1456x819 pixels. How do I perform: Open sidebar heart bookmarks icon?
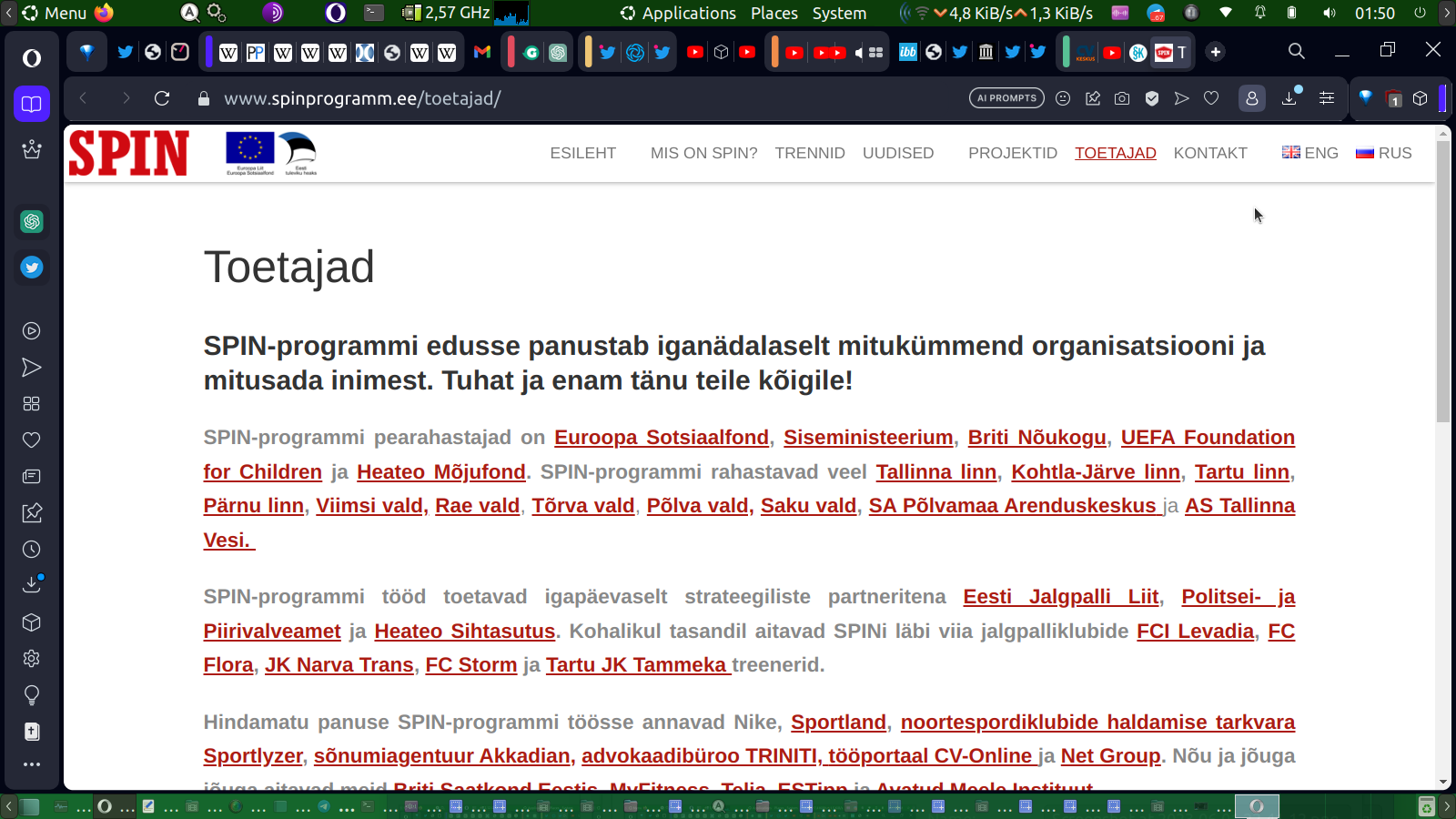32,440
